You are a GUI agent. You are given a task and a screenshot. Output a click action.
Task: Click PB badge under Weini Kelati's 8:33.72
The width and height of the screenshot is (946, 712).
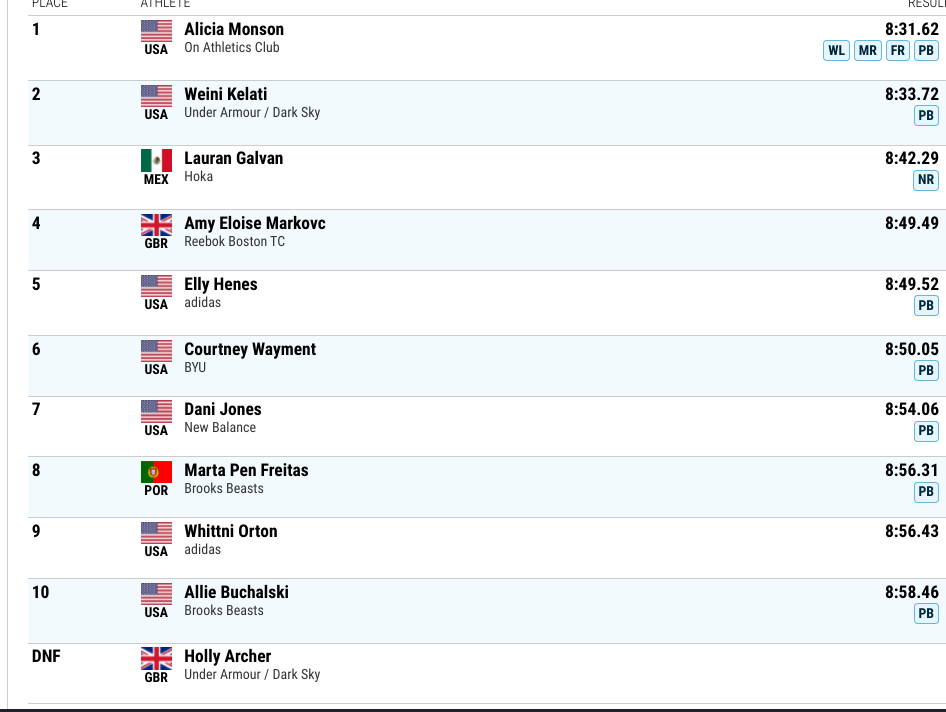tap(926, 115)
